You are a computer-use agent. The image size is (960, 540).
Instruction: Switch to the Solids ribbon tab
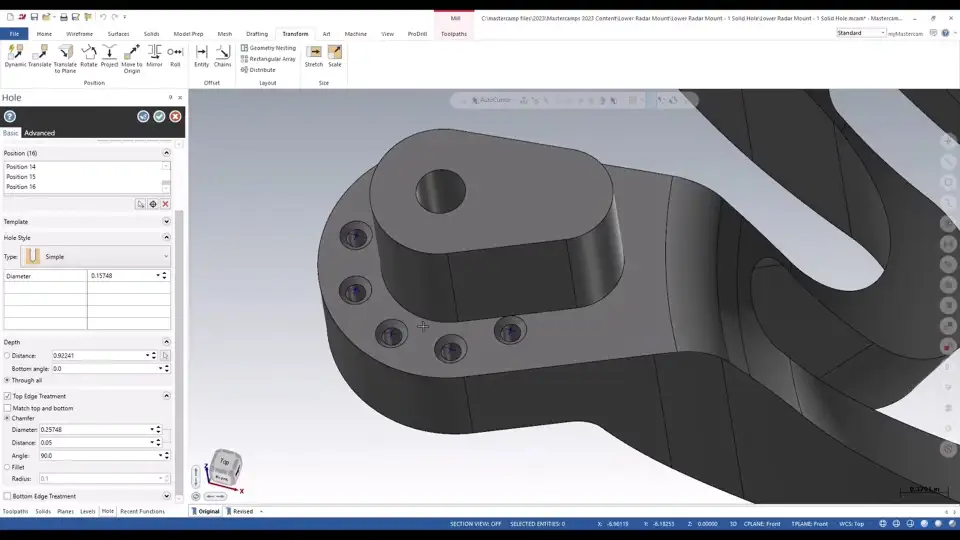pyautogui.click(x=151, y=34)
